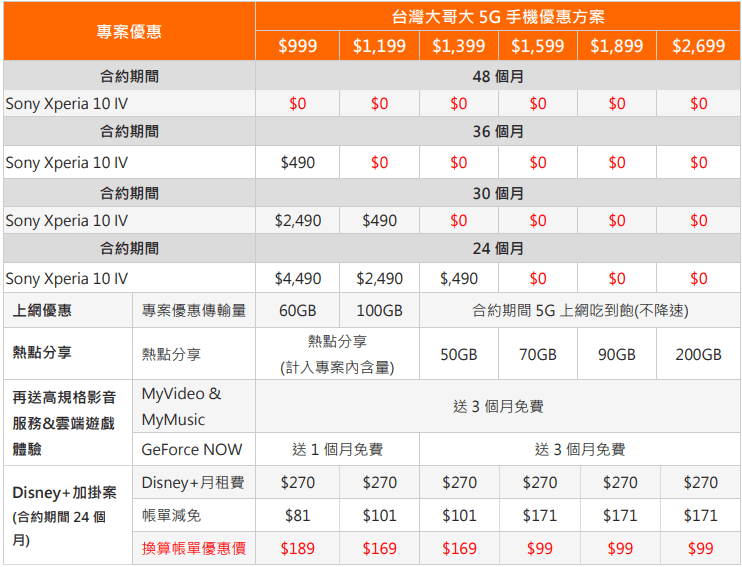The width and height of the screenshot is (742, 567).
Task: Click the 60GB data allowance cell
Action: pyautogui.click(x=297, y=311)
